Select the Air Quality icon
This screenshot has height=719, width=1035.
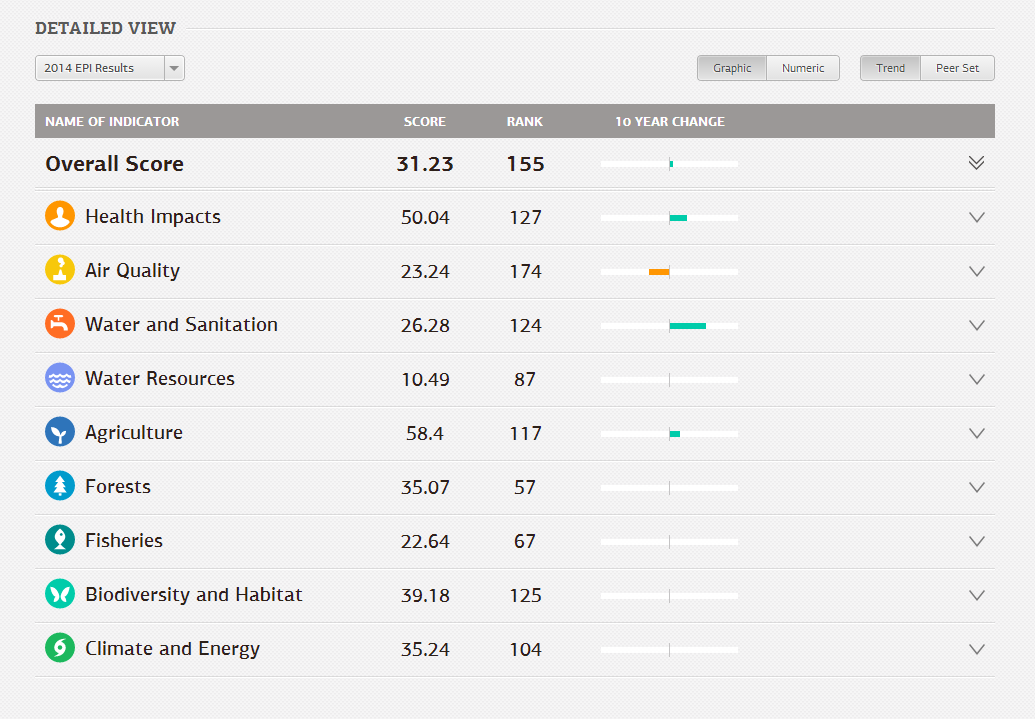(x=59, y=270)
